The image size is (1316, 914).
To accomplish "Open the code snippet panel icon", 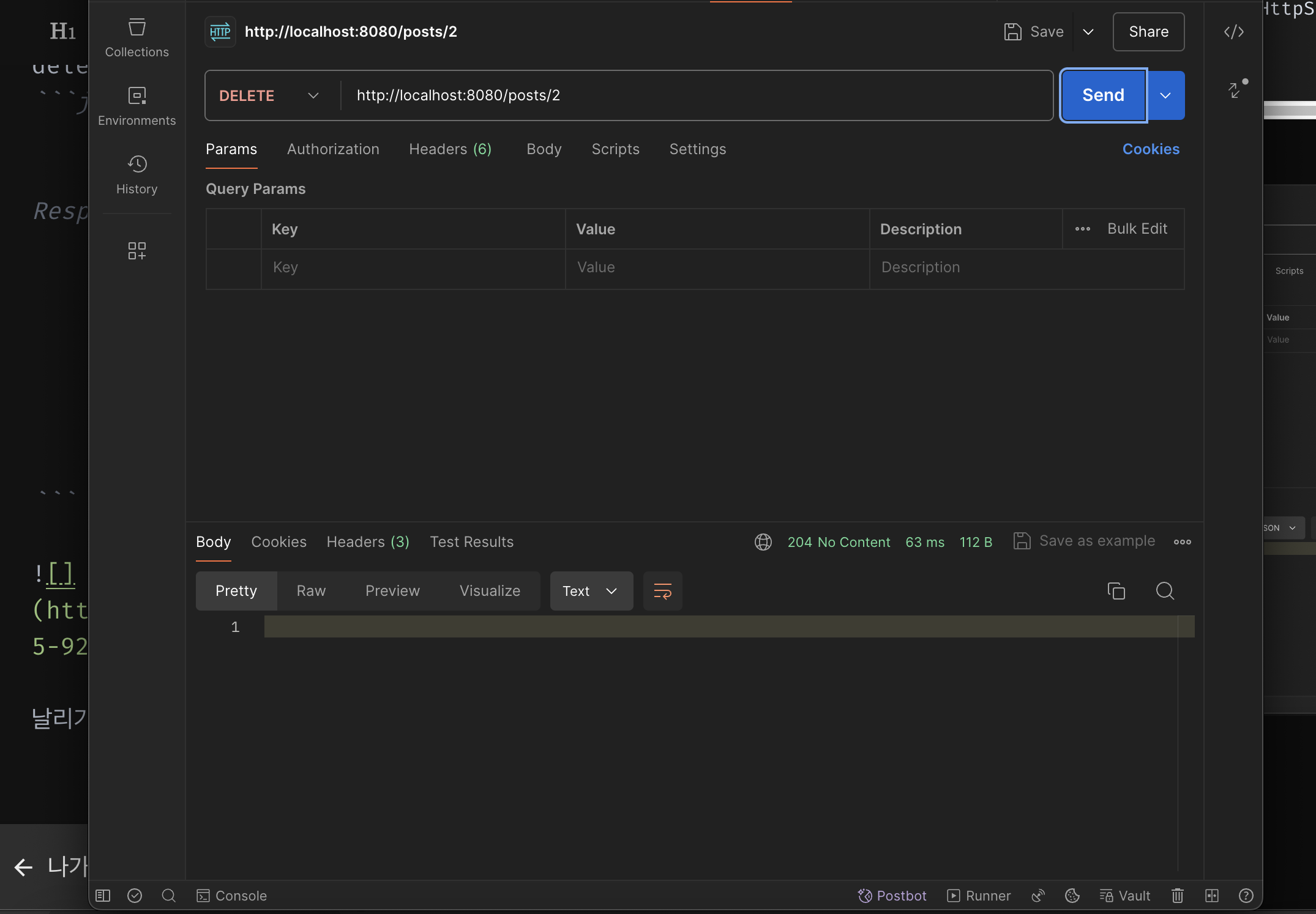I will click(1233, 32).
